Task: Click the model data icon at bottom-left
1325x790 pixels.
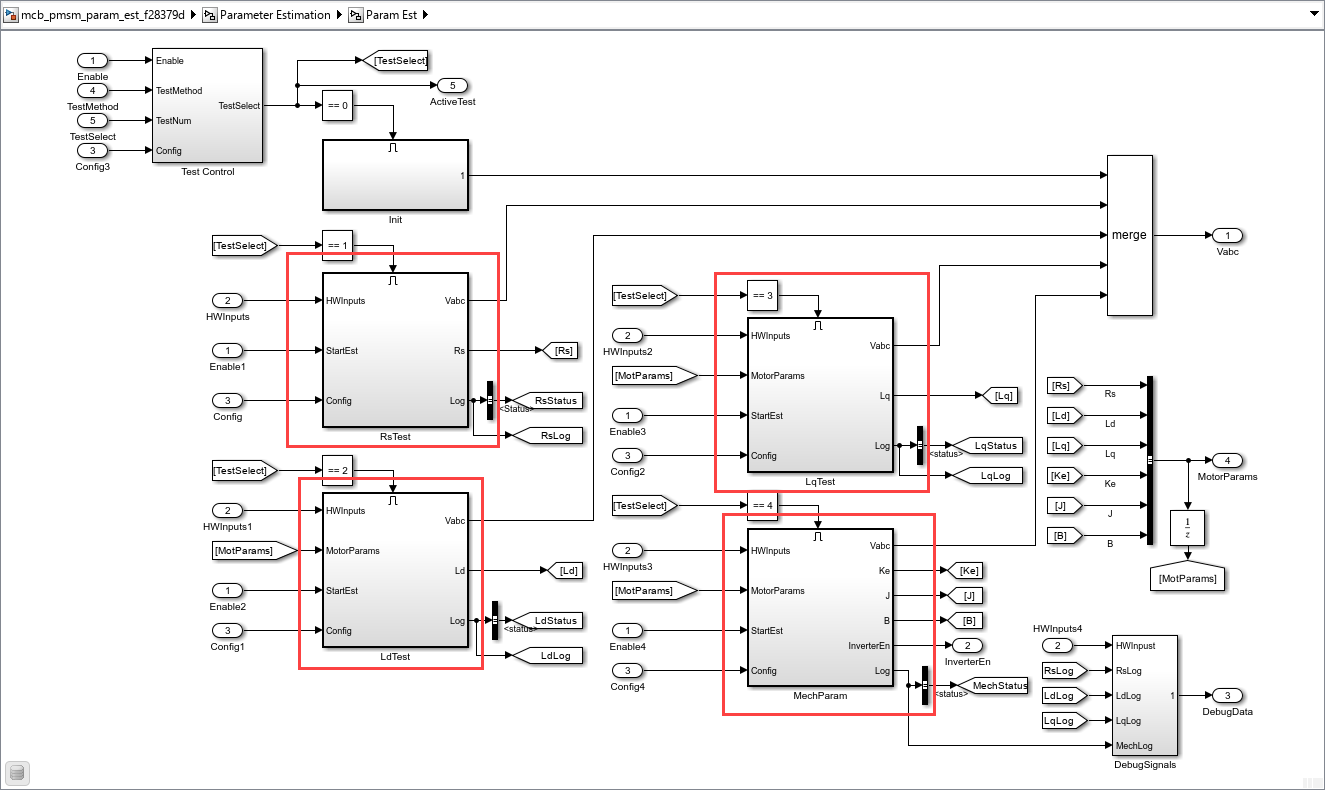Action: pos(17,772)
